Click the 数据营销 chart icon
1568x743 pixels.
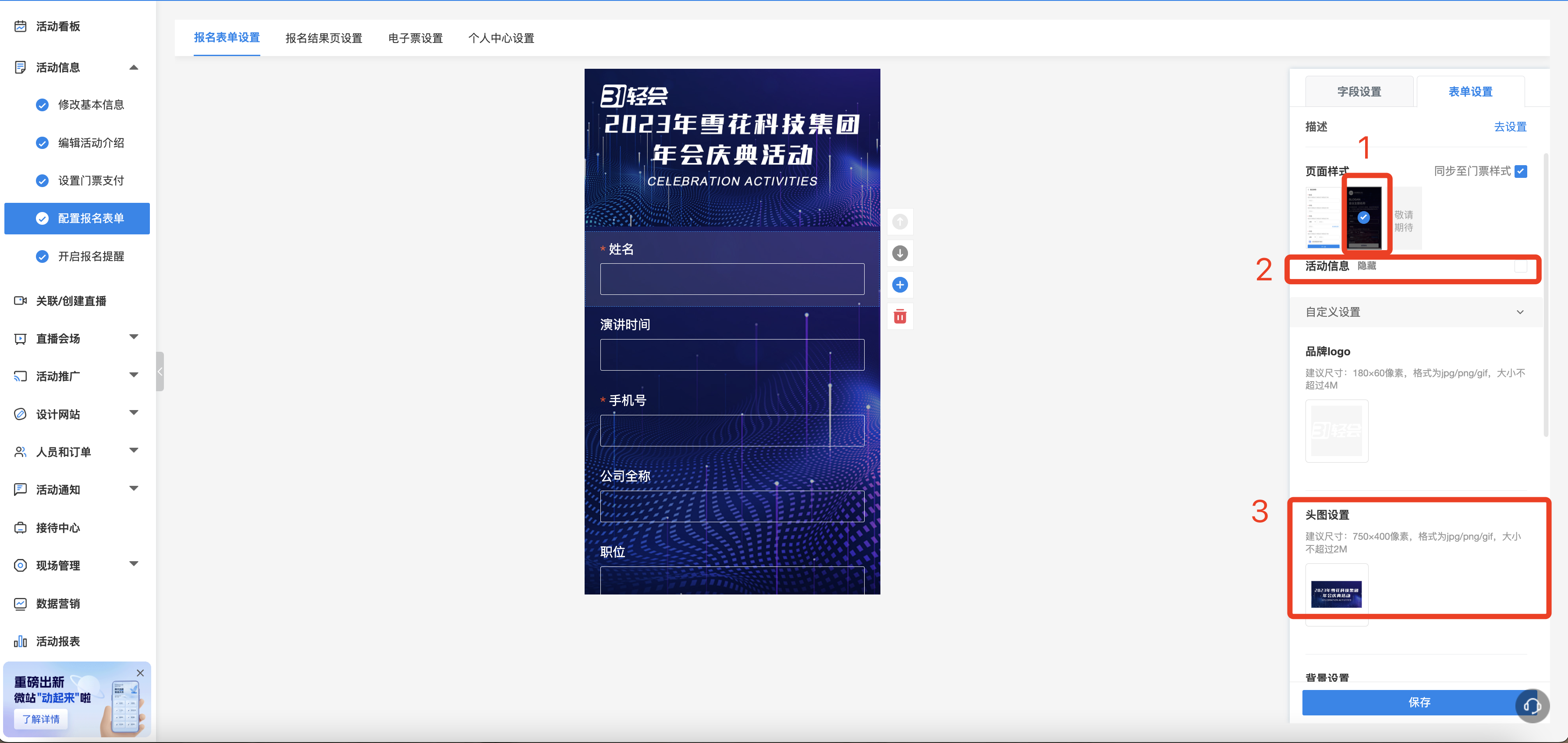(x=20, y=604)
